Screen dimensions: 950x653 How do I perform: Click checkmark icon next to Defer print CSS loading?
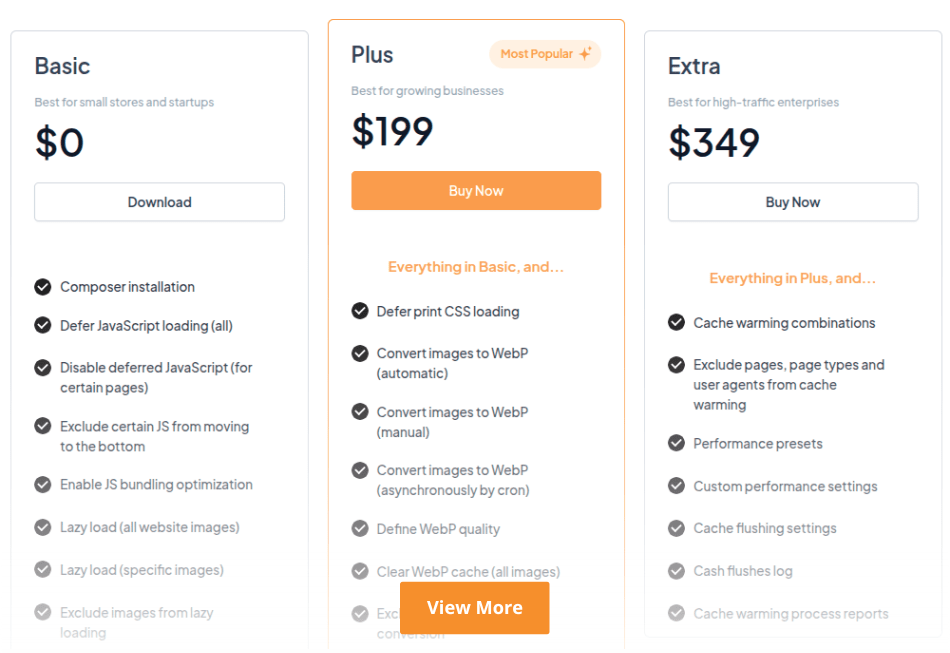coord(360,311)
